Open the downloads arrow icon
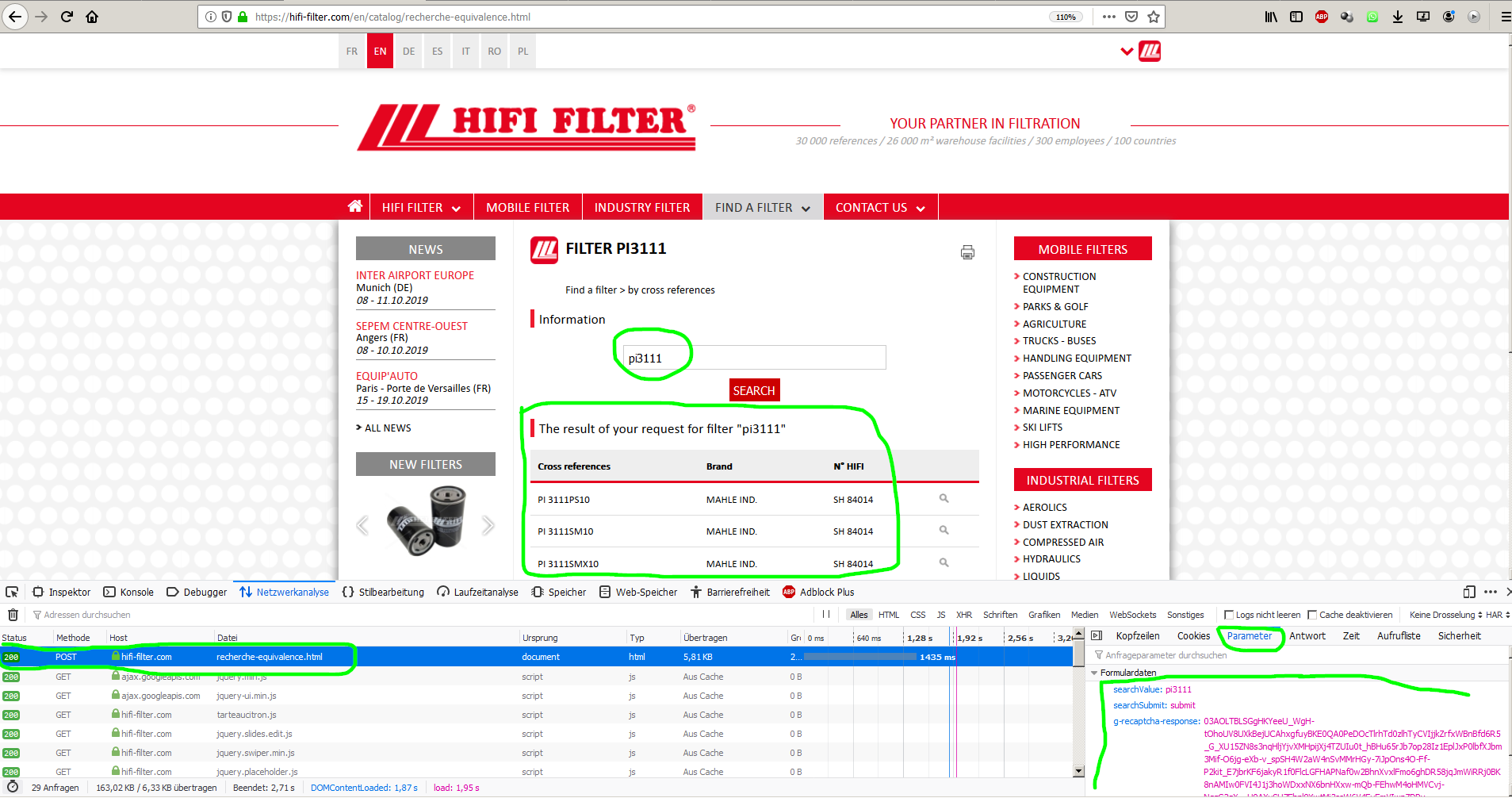1512x798 pixels. (1398, 17)
